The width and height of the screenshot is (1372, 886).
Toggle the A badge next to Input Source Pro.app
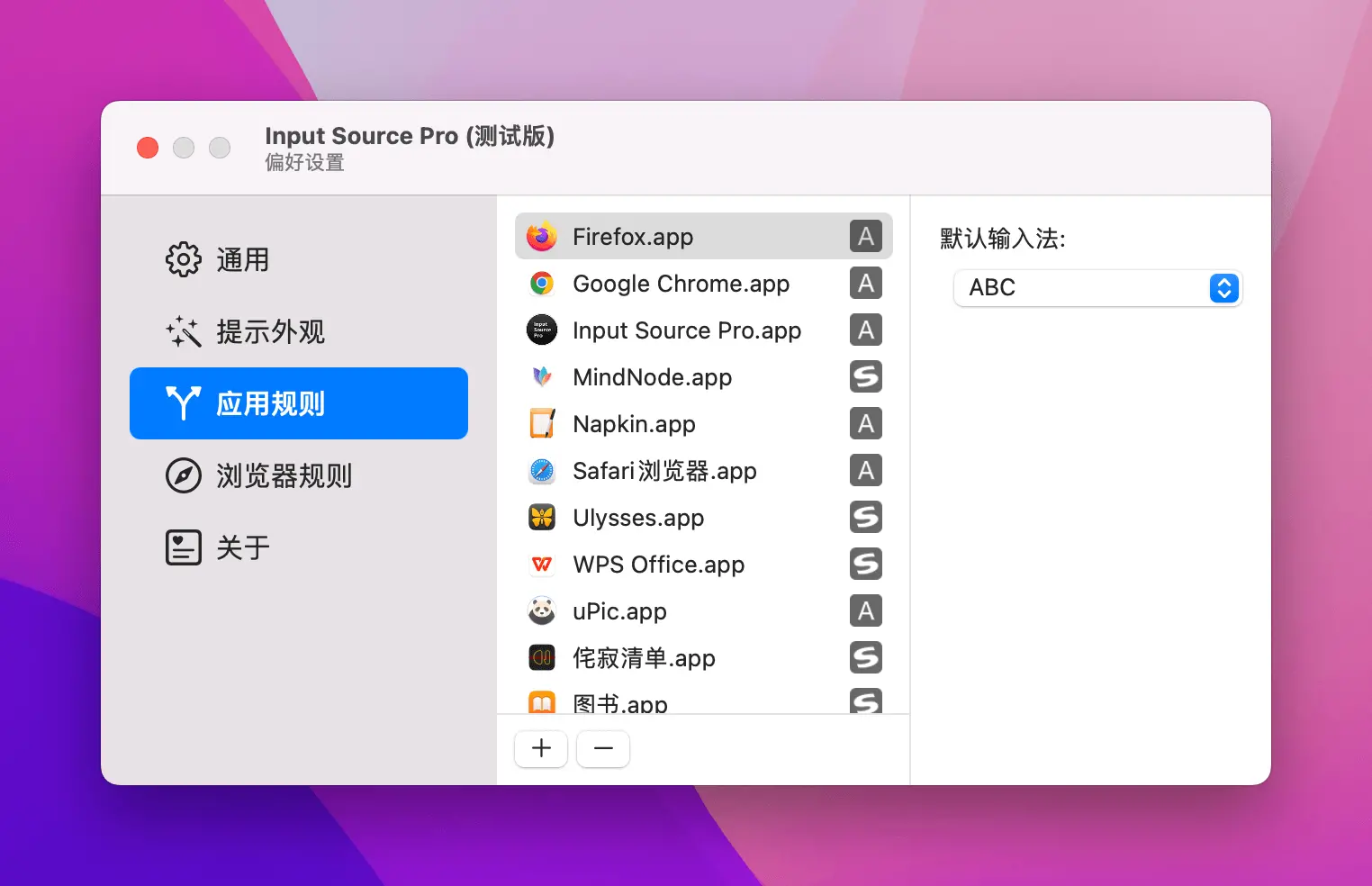pos(865,330)
